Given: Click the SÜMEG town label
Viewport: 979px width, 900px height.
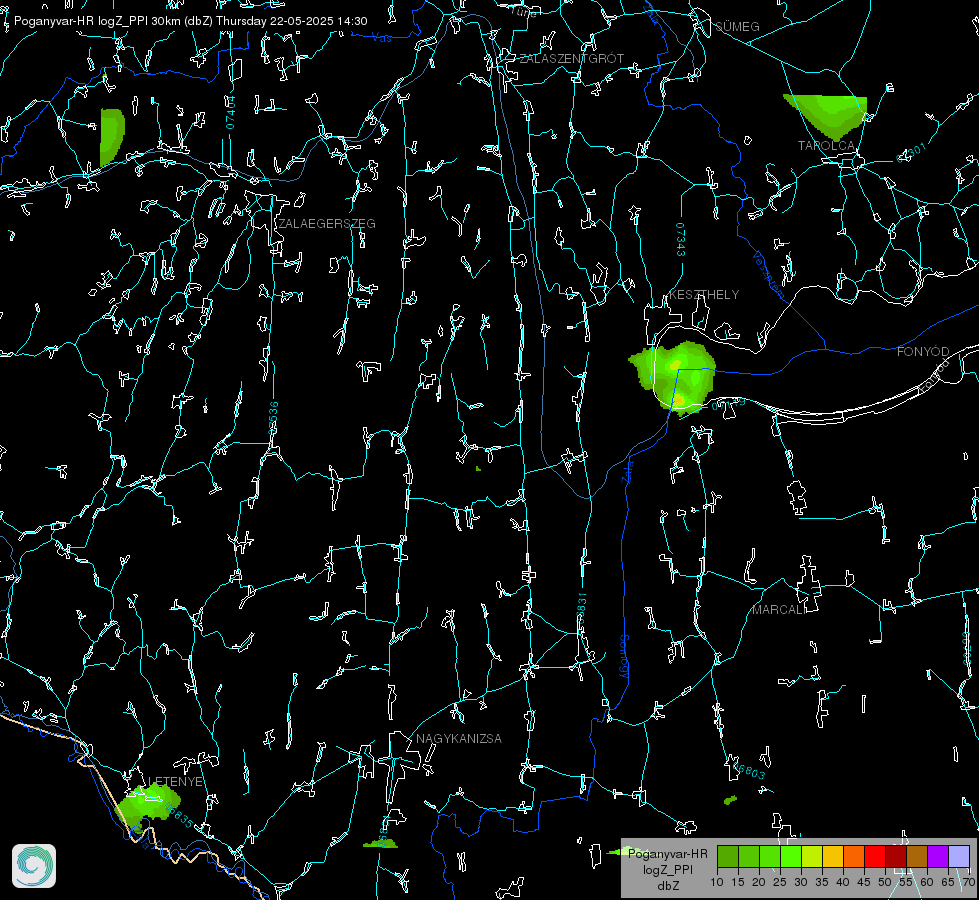Looking at the screenshot, I should point(737,27).
